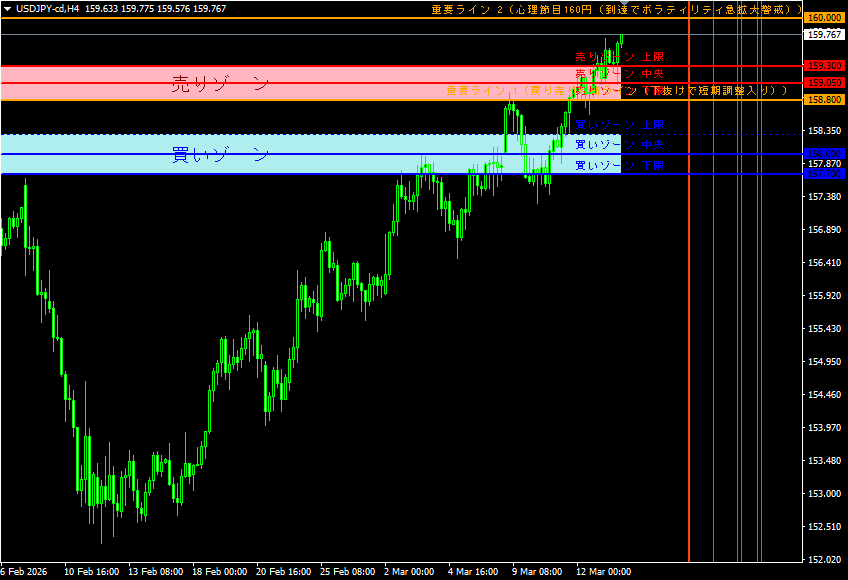848x580 pixels.
Task: Click the 買いゾーン 上限 label
Action: [619, 125]
